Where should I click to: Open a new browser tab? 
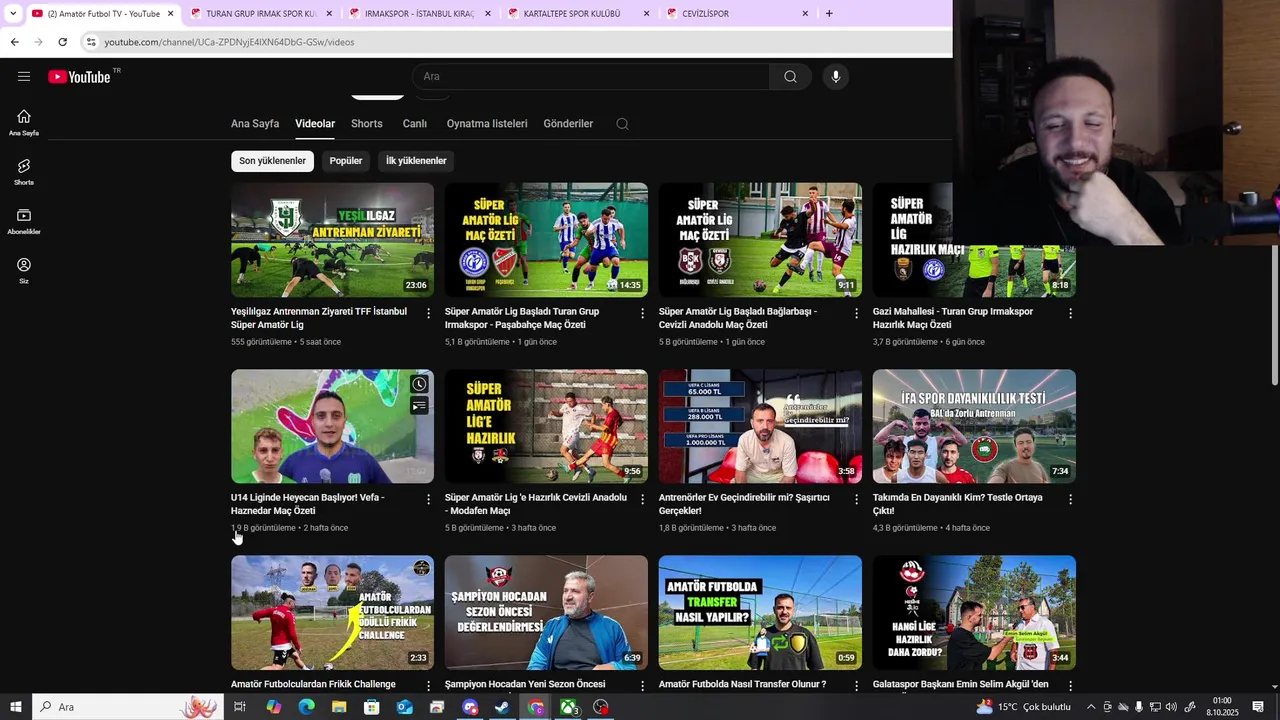coord(829,13)
